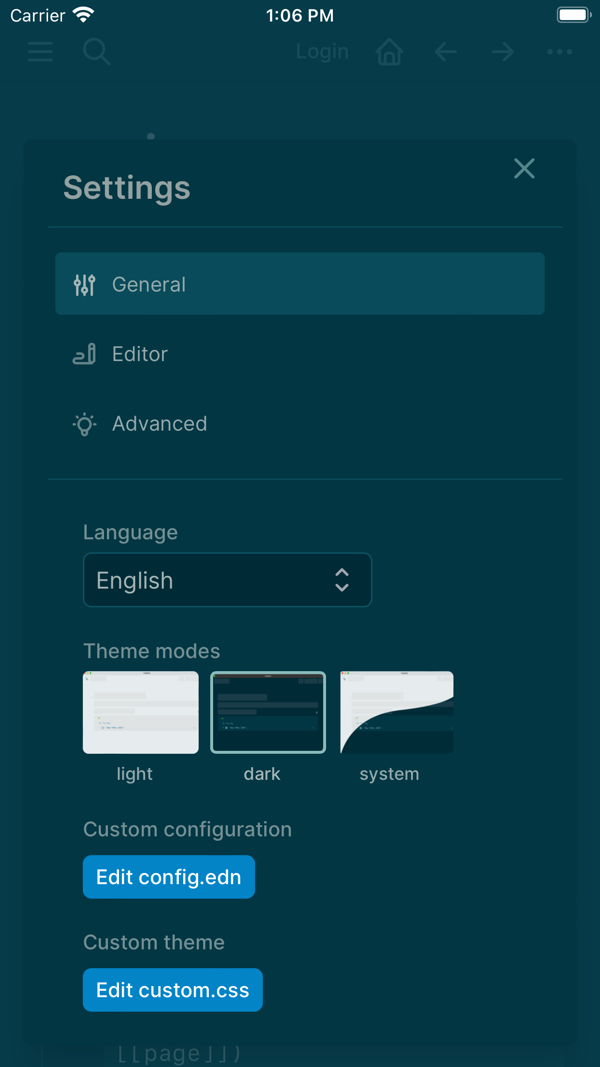Click the Edit config.edn button
This screenshot has width=600, height=1067.
[169, 877]
